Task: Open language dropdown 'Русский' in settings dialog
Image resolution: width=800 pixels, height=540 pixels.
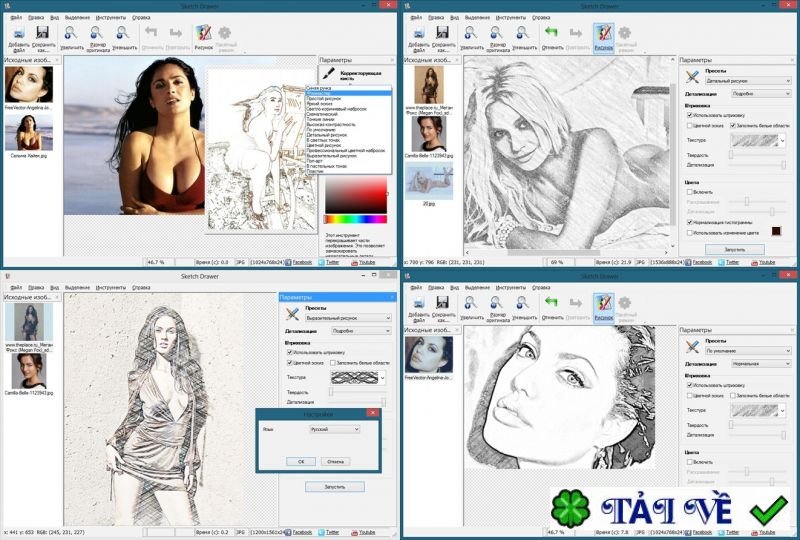Action: click(x=335, y=429)
